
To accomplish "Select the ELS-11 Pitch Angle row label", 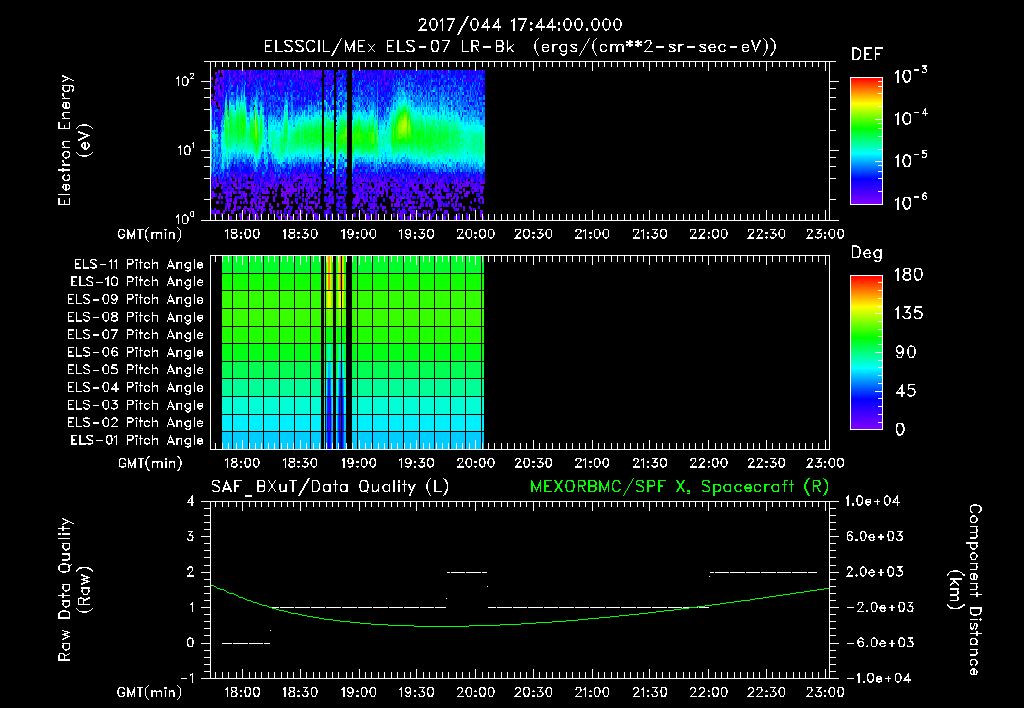I will click(138, 265).
